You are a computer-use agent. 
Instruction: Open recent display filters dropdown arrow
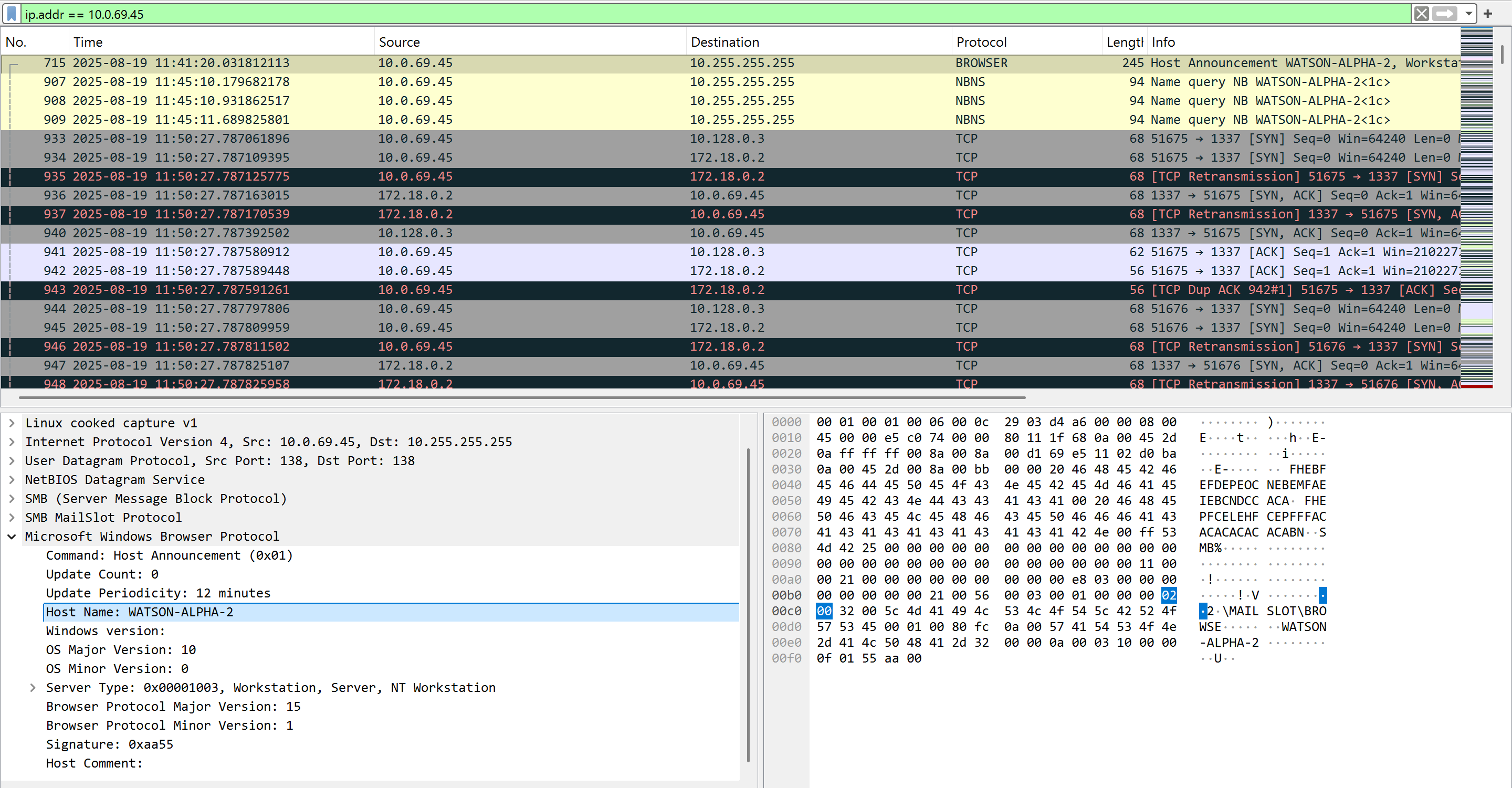click(x=1468, y=14)
